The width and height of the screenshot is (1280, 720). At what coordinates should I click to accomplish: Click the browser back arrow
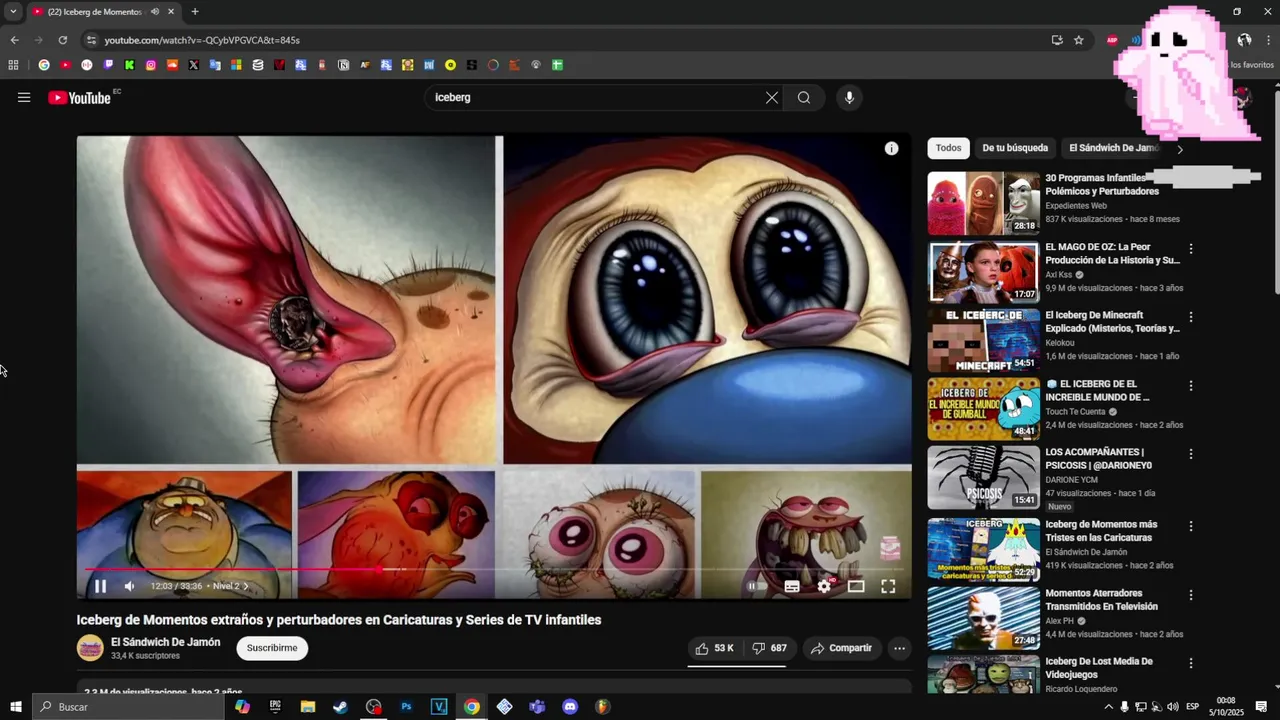(x=14, y=40)
